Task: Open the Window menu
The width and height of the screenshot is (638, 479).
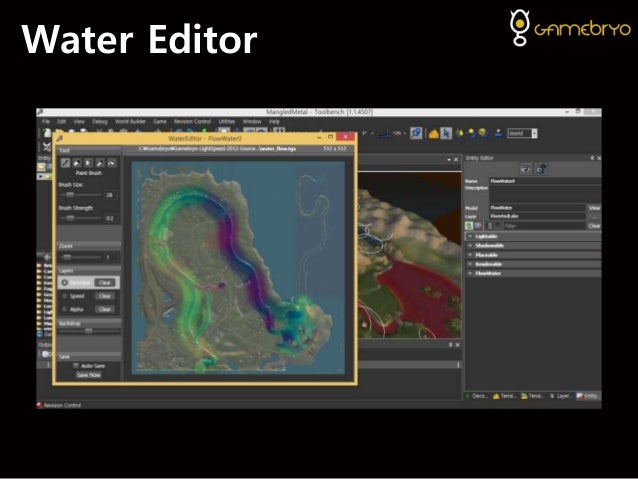Action: 252,121
